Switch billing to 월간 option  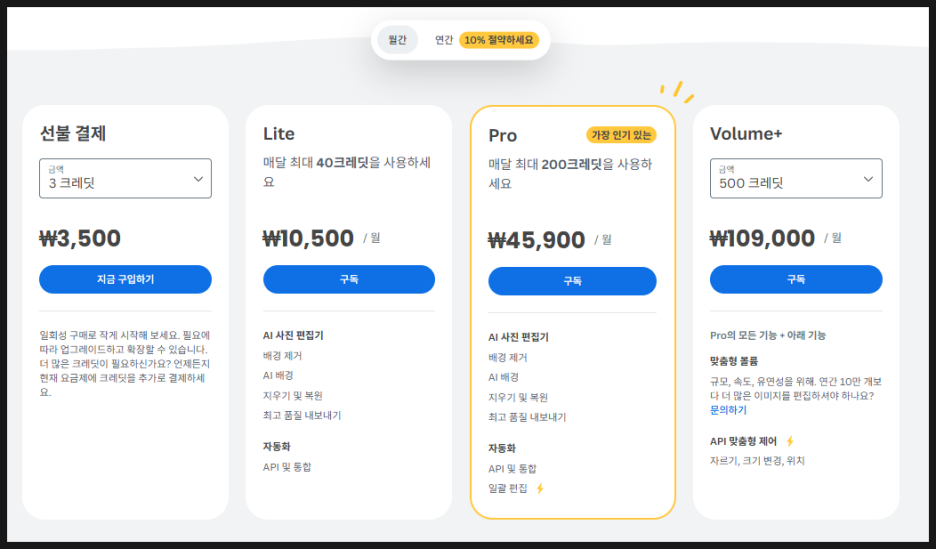397,40
